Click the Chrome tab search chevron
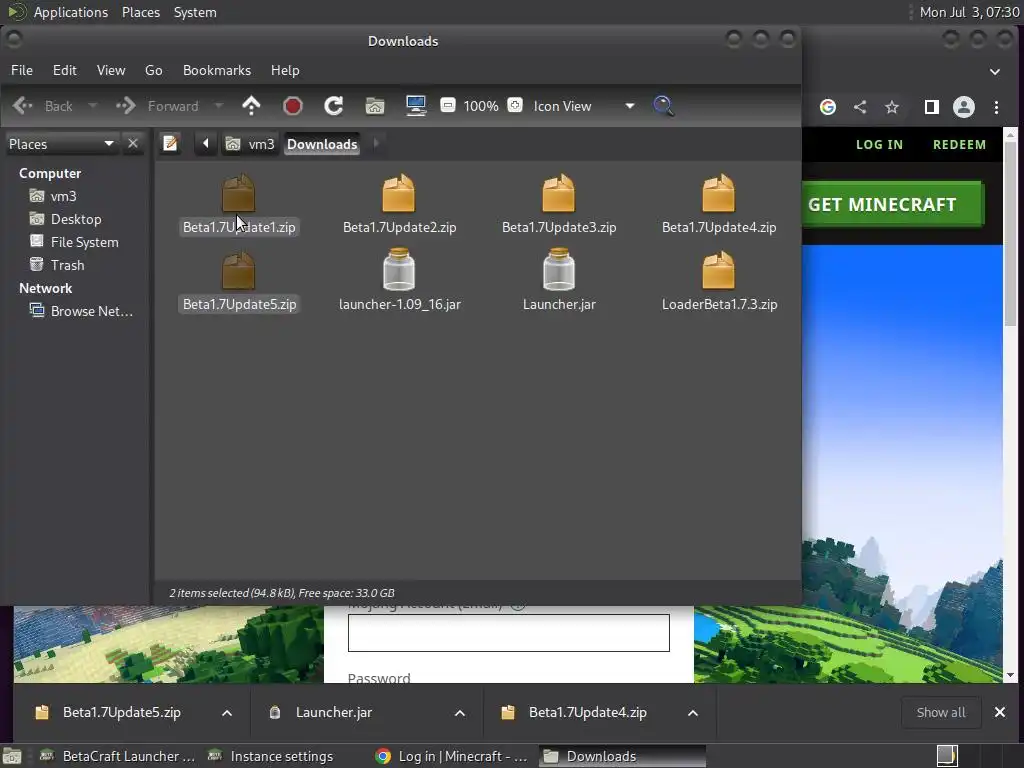This screenshot has width=1024, height=768. click(x=995, y=72)
